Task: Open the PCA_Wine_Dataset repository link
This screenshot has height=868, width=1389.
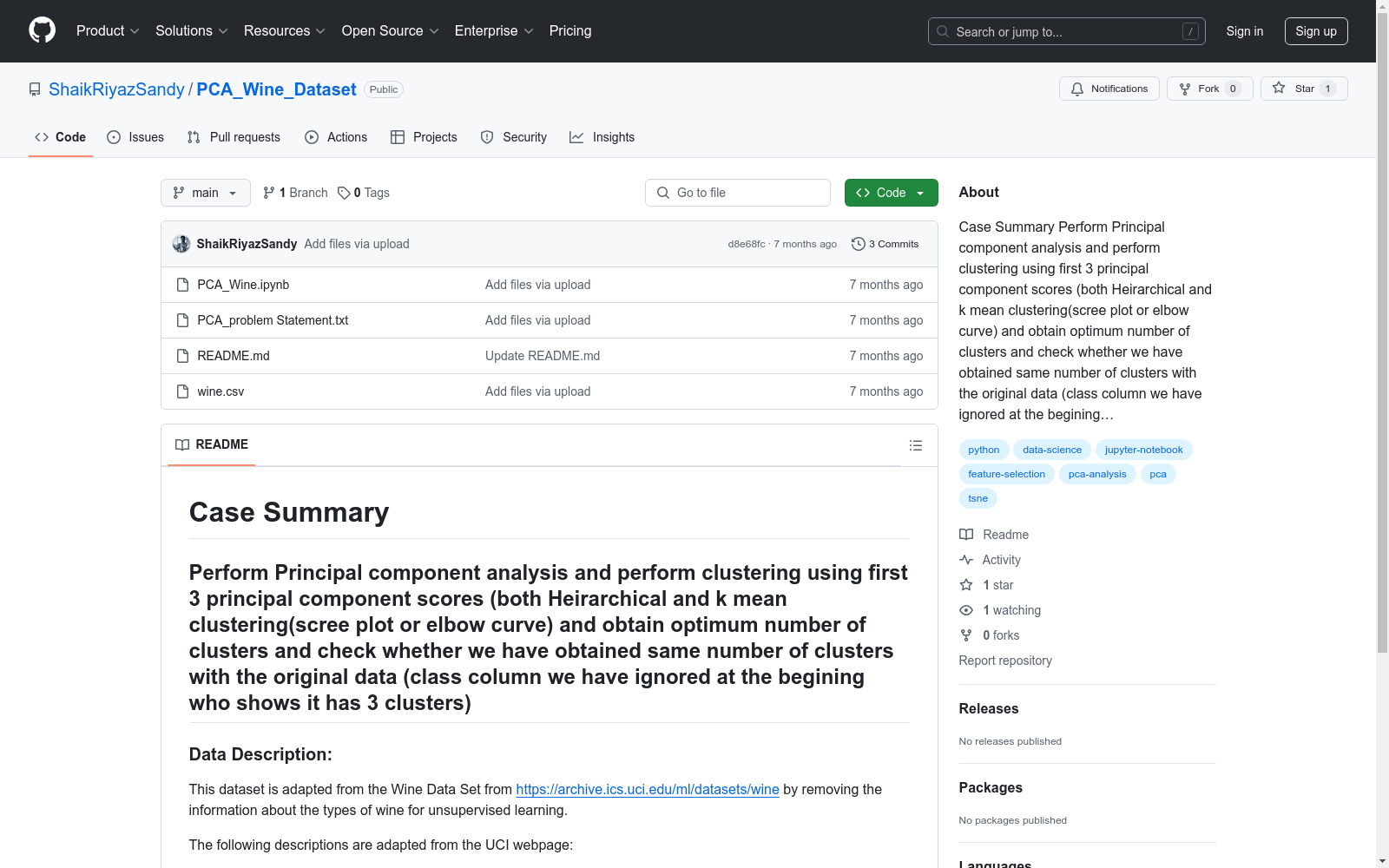Action: click(277, 89)
